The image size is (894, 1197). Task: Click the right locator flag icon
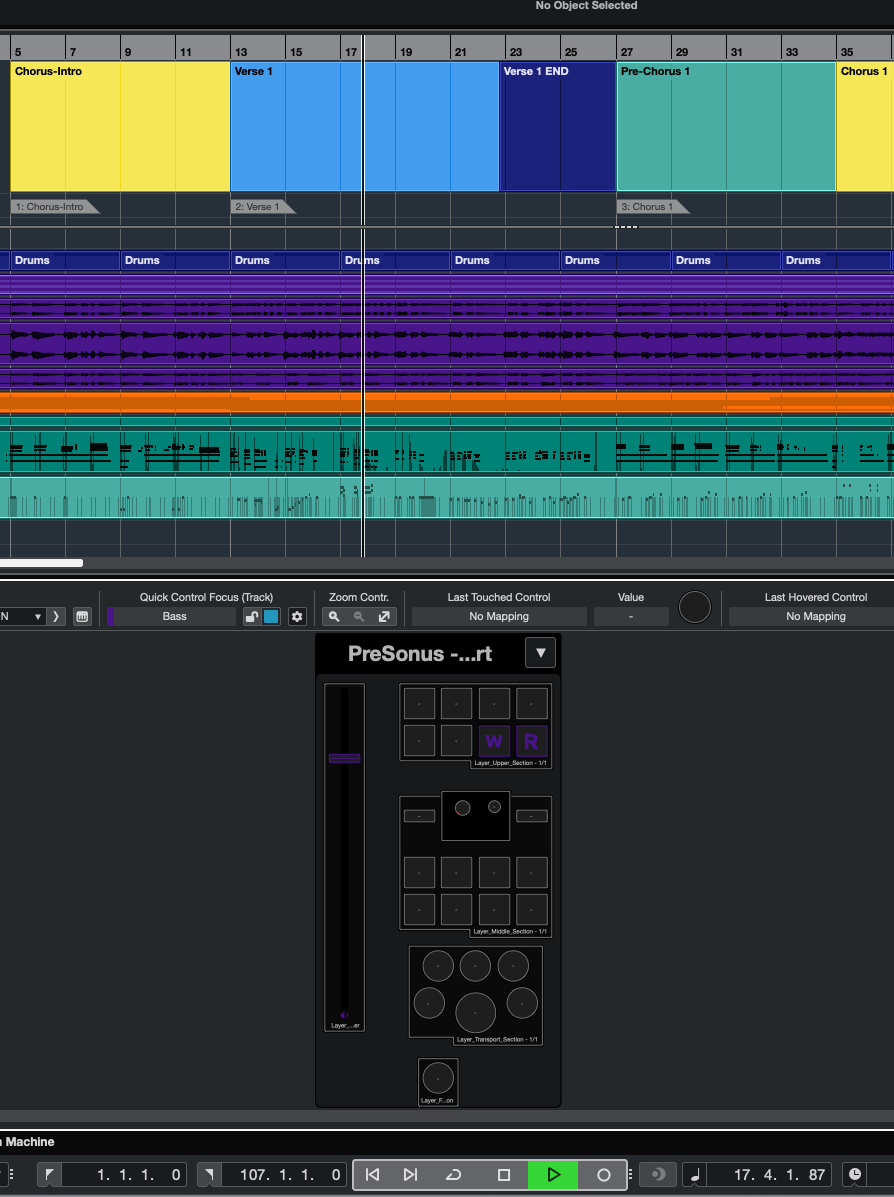pos(208,1174)
